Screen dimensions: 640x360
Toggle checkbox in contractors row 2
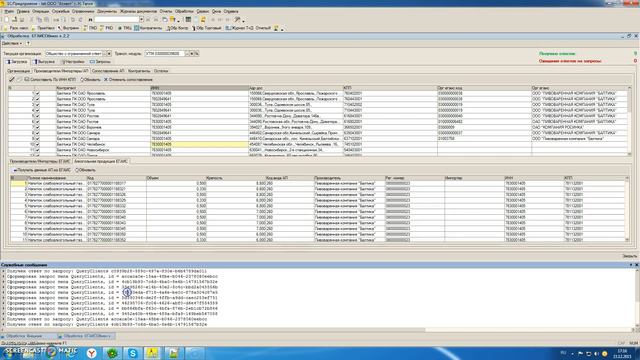point(37,99)
